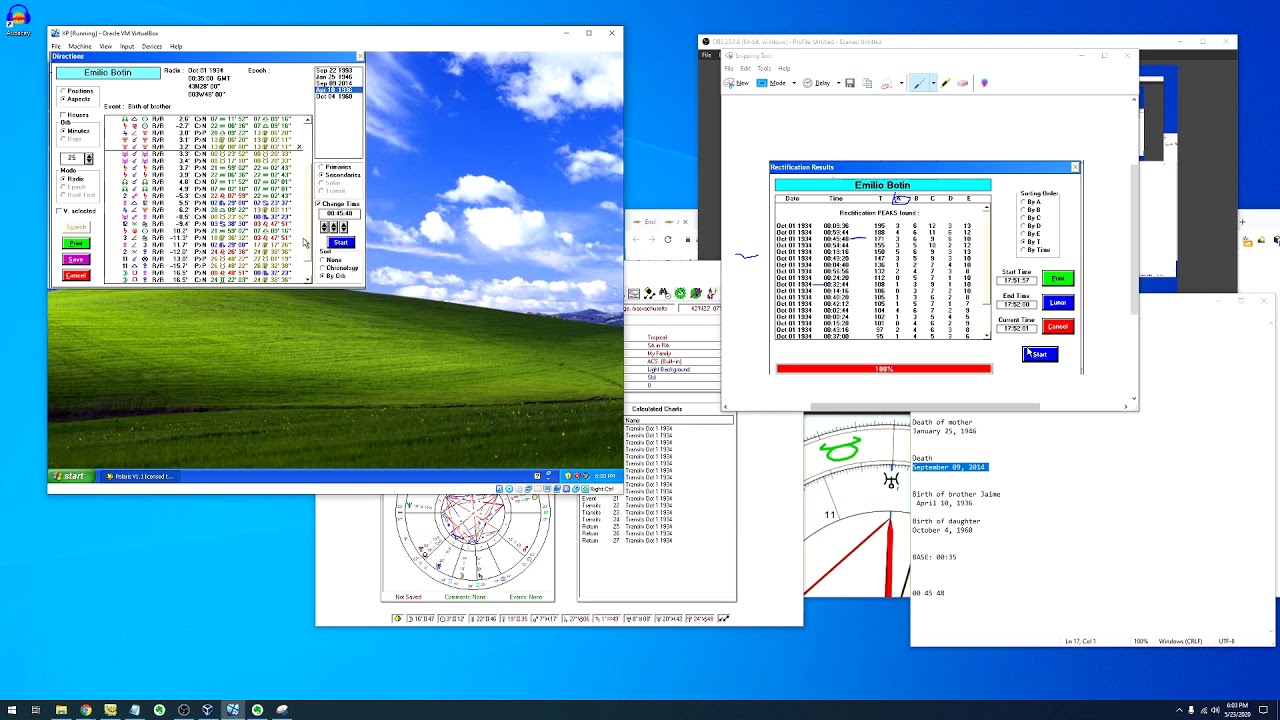
Task: Click the orb value stepper arrows
Action: 88,159
